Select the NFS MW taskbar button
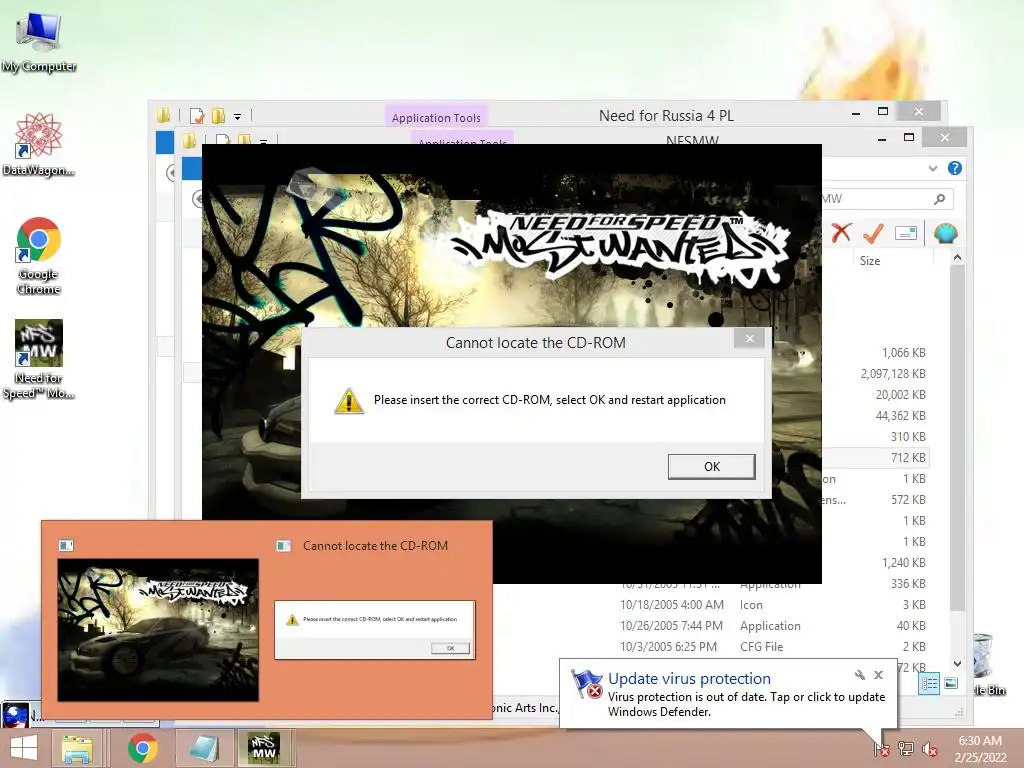This screenshot has width=1024, height=768. [x=264, y=748]
